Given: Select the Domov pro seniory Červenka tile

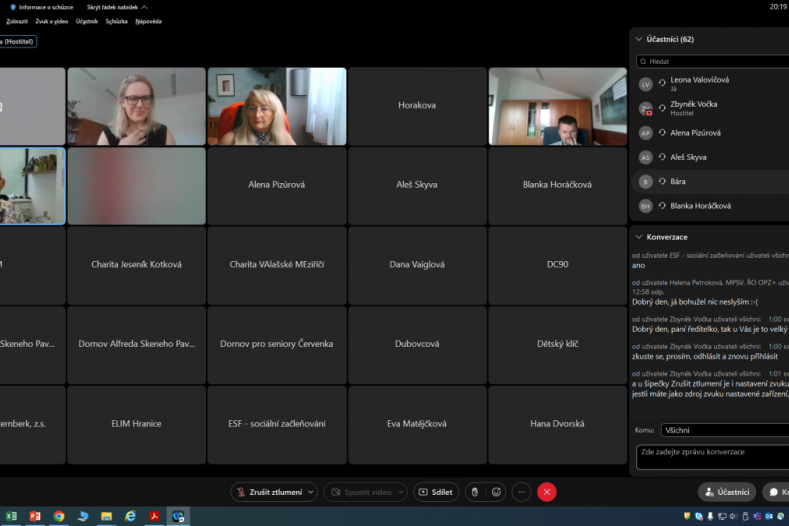Looking at the screenshot, I should pyautogui.click(x=277, y=345).
